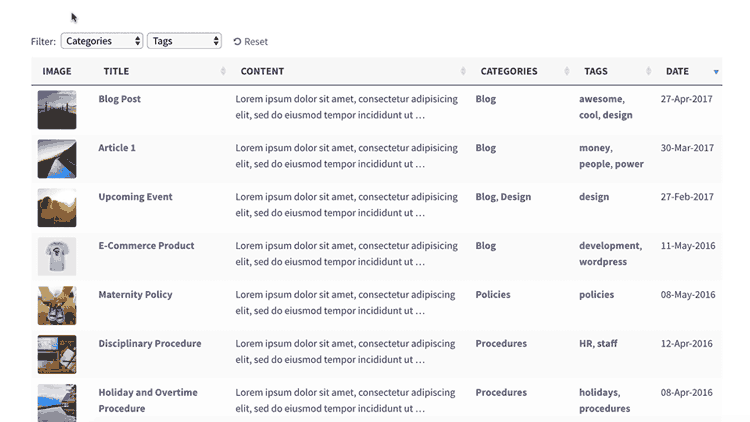The height and width of the screenshot is (422, 750).
Task: Open the Blog Post thumbnail image
Action: pos(57,110)
